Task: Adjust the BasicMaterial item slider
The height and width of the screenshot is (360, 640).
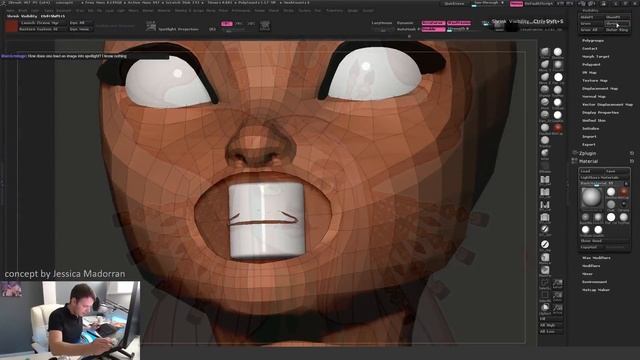Action: coord(603,183)
